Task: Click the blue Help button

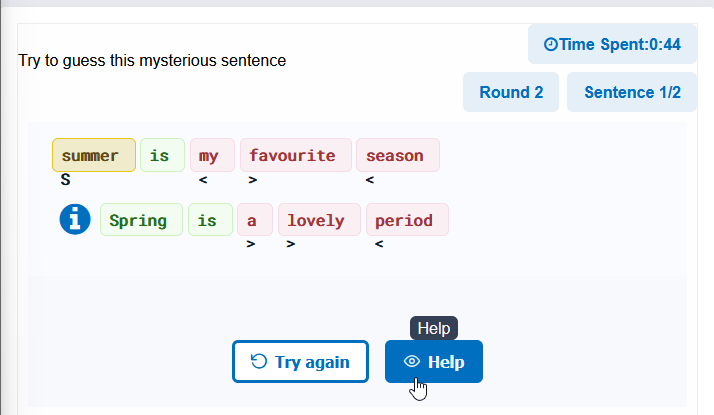Action: [434, 362]
